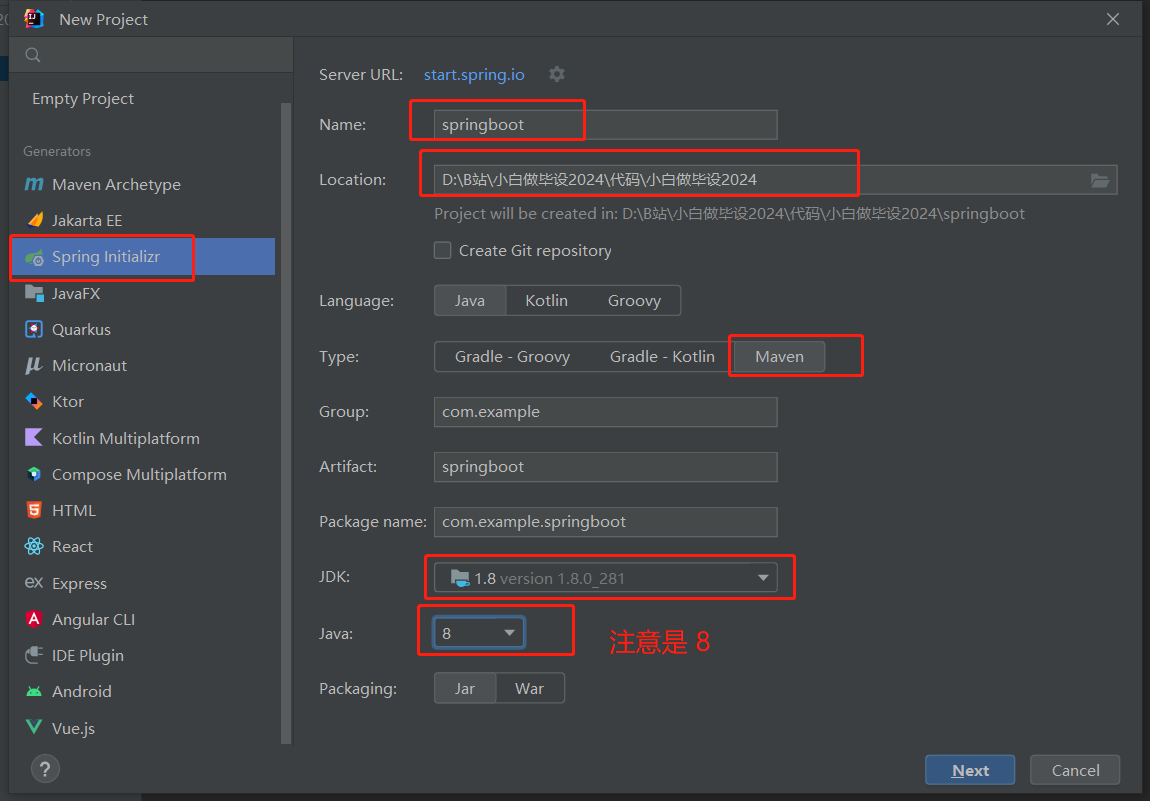
Task: Open help with question mark button
Action: pos(45,769)
